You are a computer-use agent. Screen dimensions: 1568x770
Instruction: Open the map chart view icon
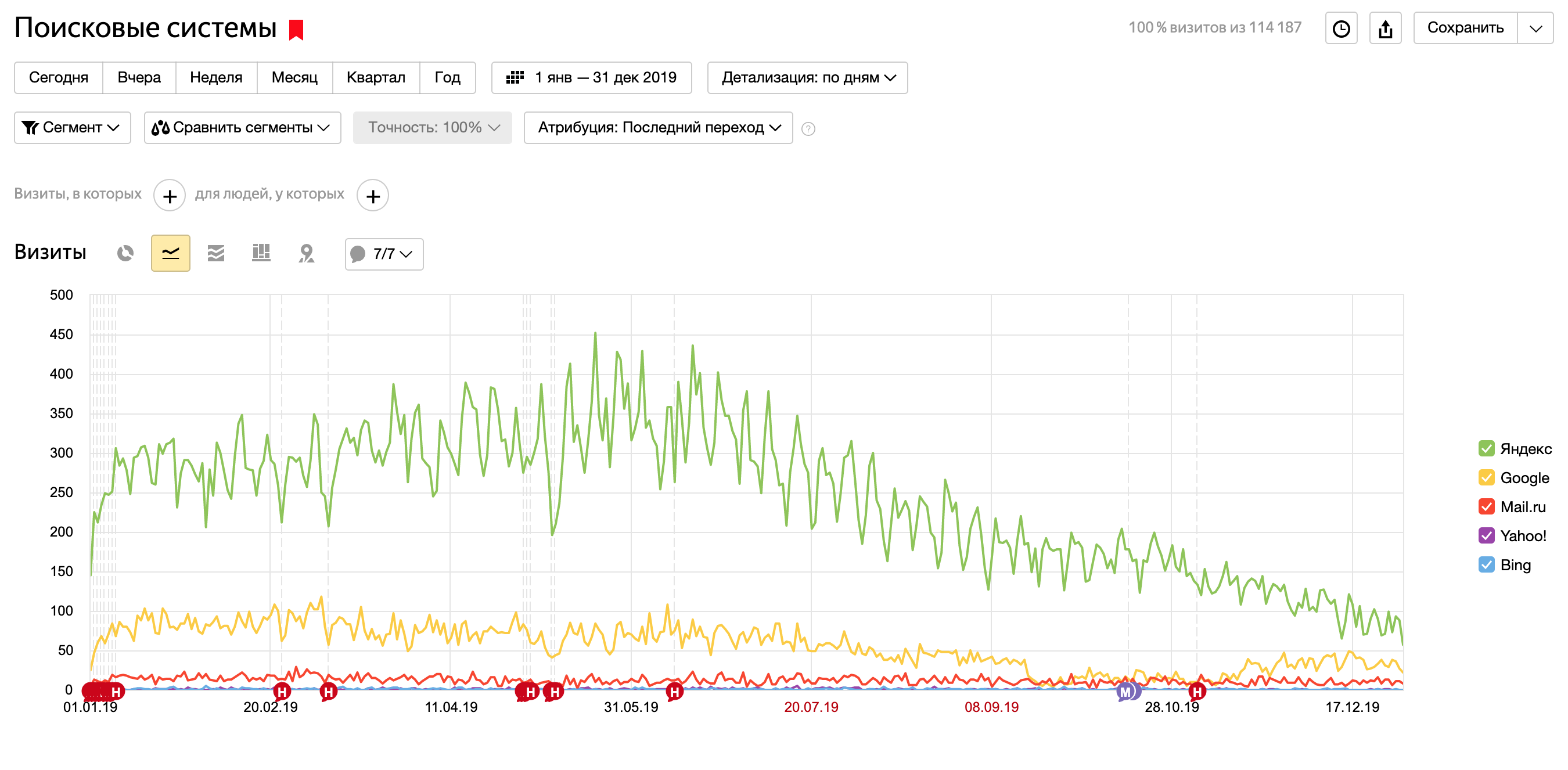(x=306, y=253)
